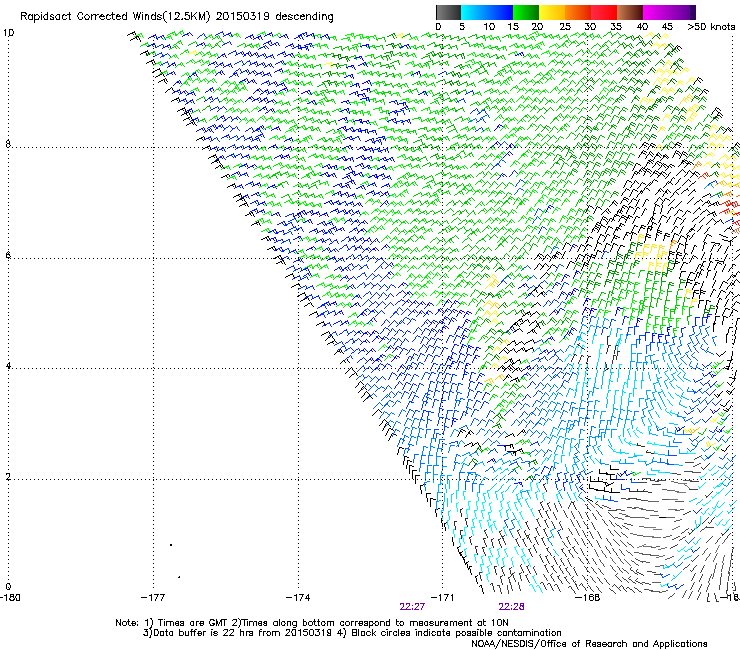Click the note line 'Times are GMT'

(193, 623)
